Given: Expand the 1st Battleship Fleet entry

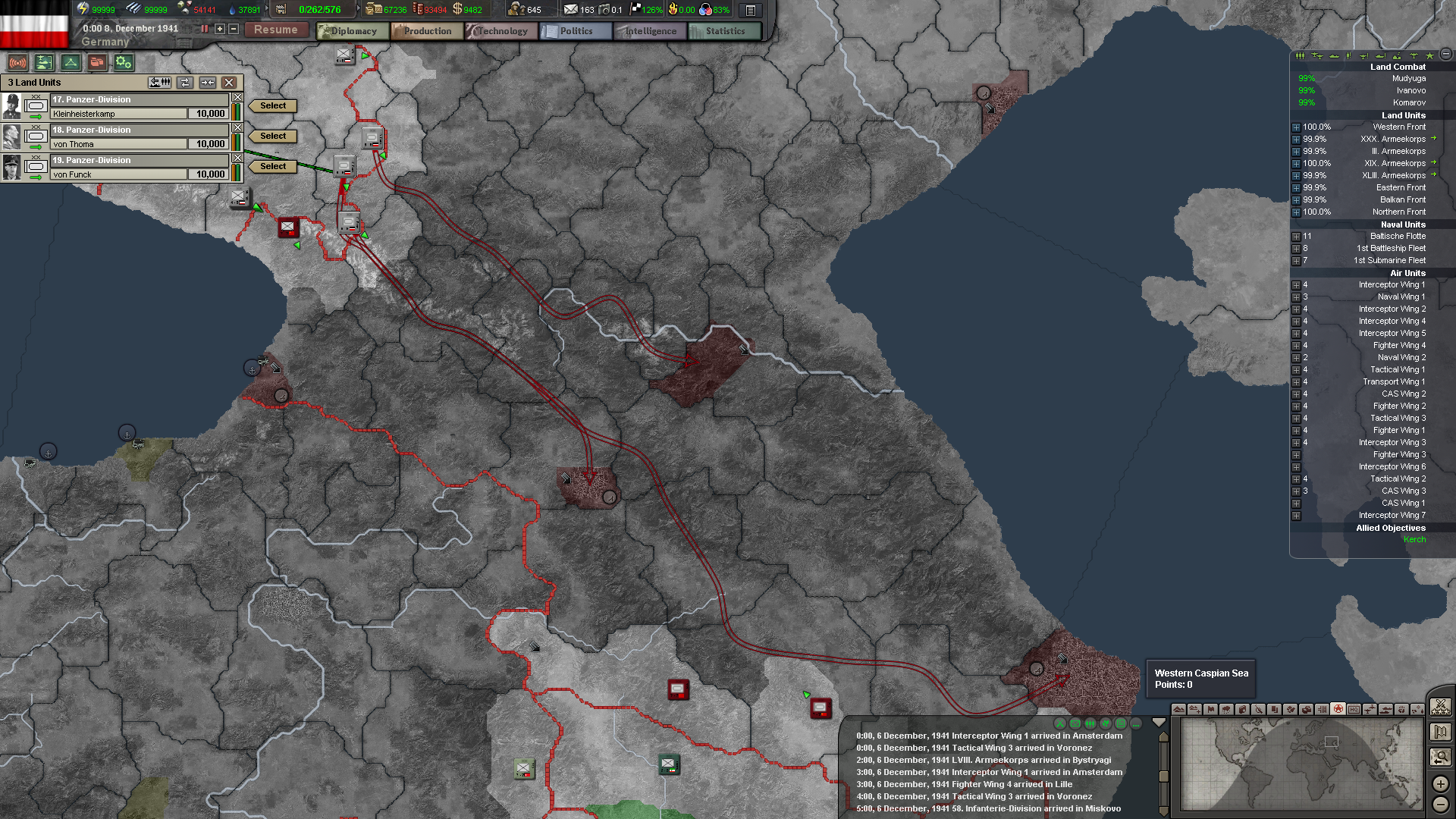Looking at the screenshot, I should pos(1296,249).
